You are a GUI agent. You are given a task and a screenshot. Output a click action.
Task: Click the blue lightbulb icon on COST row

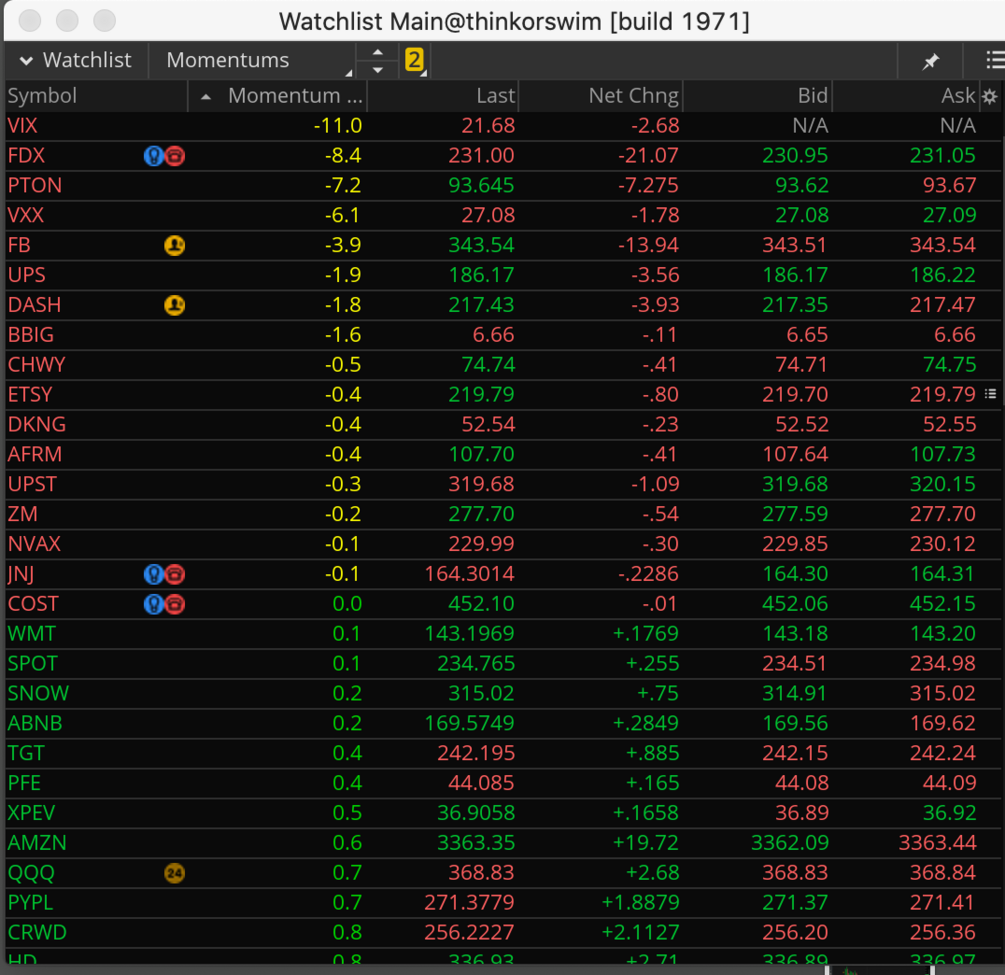pyautogui.click(x=154, y=604)
